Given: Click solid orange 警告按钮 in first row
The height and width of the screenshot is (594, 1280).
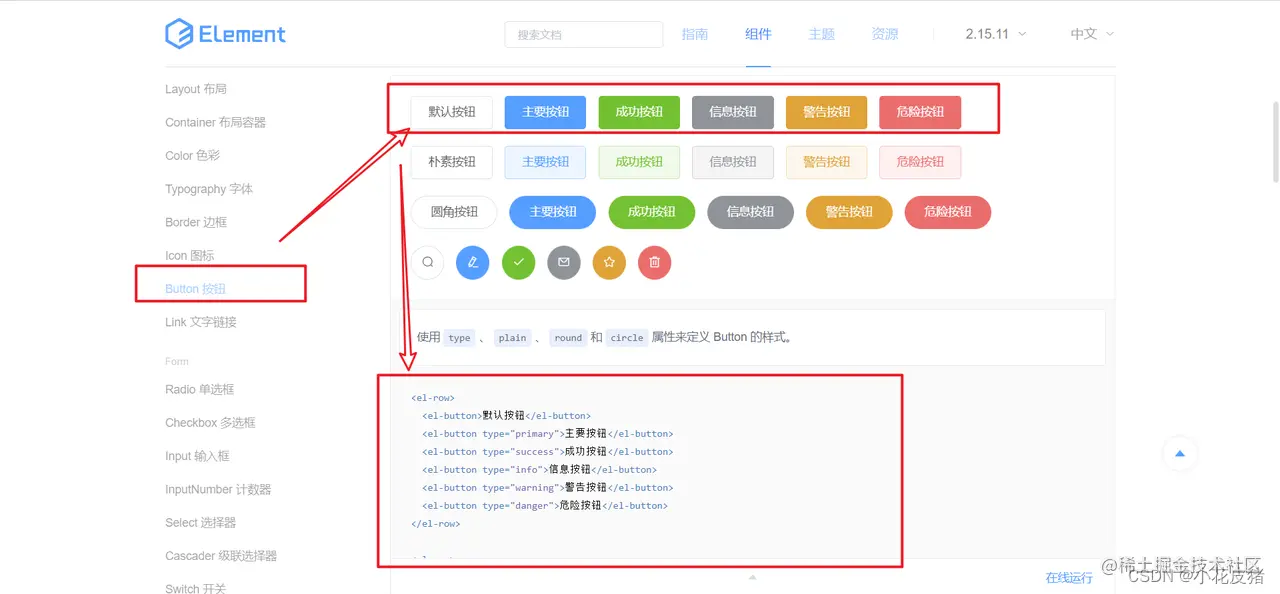Looking at the screenshot, I should [x=827, y=112].
